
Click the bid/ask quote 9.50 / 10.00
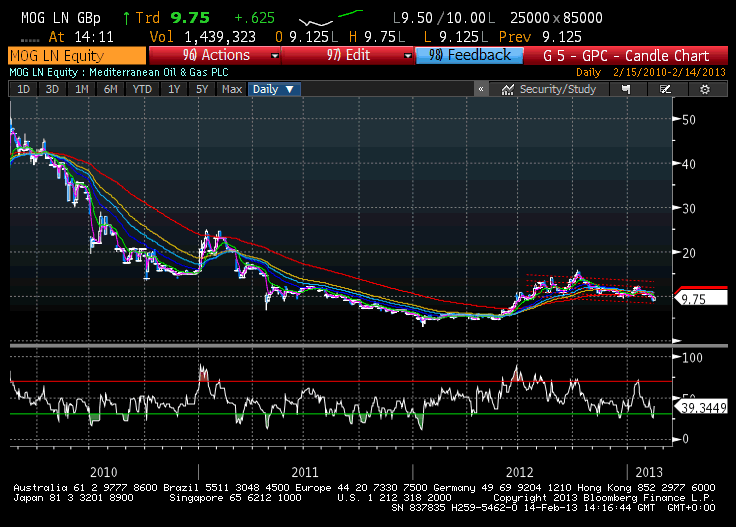(444, 18)
